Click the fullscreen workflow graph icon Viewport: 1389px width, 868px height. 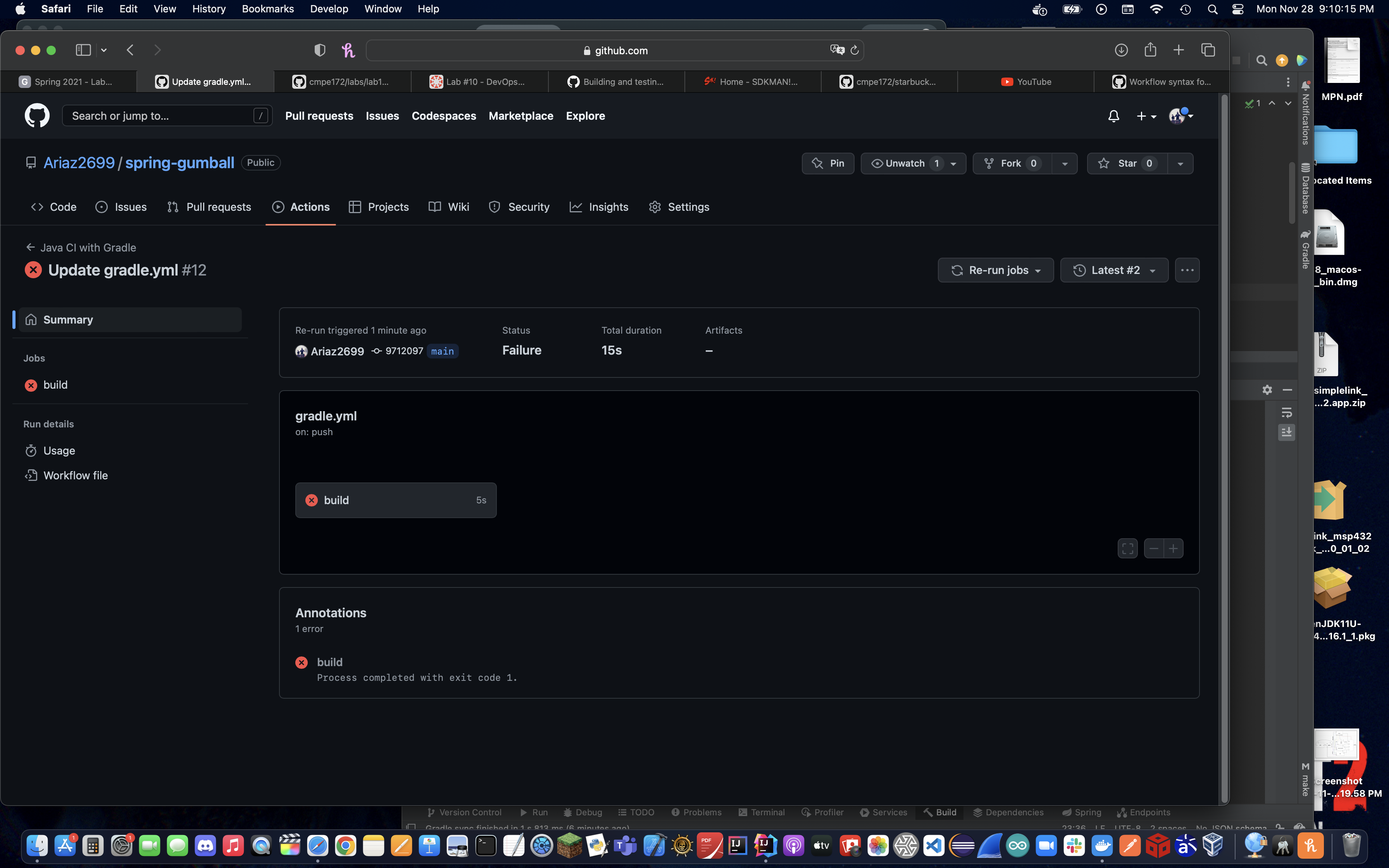(1127, 548)
